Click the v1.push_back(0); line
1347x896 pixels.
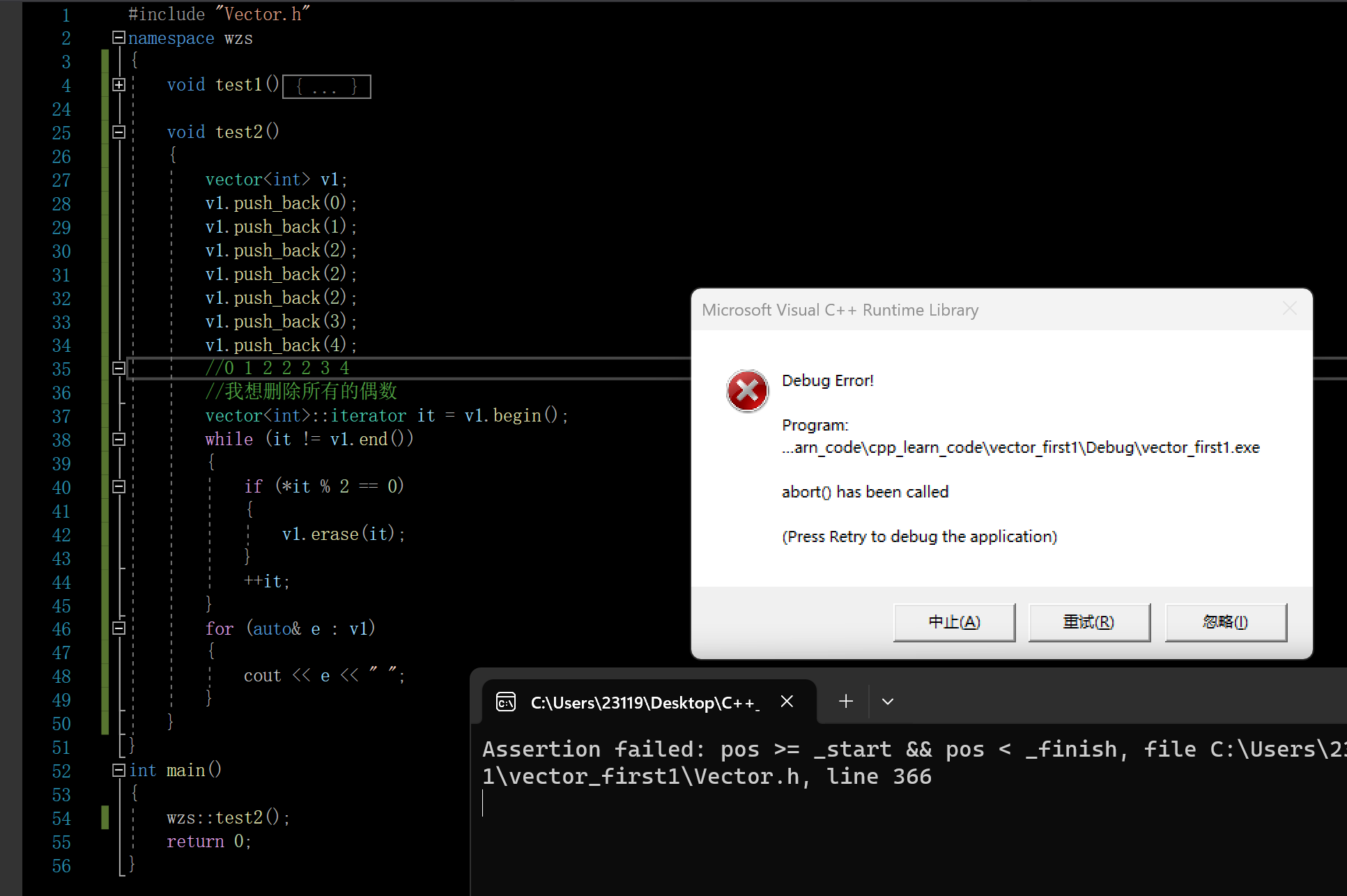281,203
